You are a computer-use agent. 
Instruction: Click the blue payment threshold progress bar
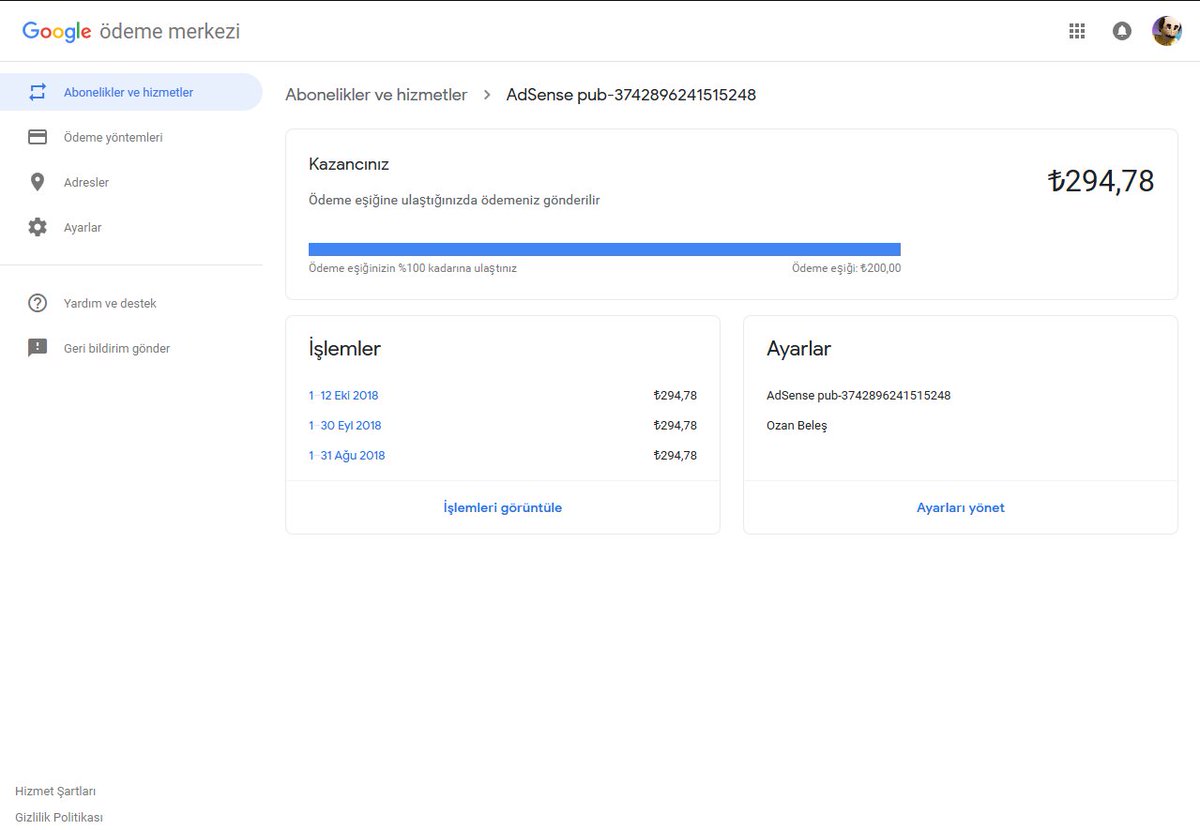(605, 249)
